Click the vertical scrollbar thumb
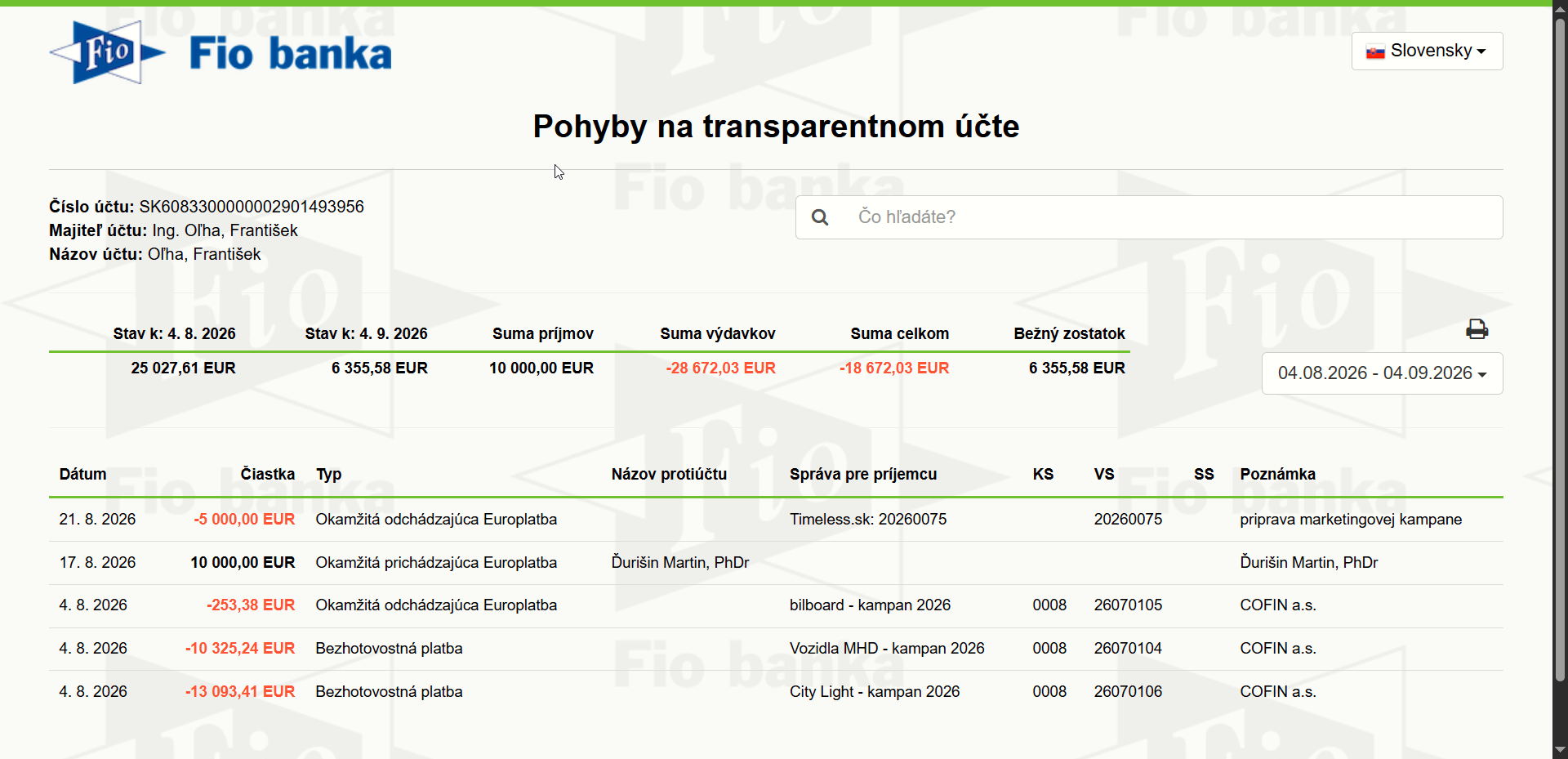 [1560, 347]
